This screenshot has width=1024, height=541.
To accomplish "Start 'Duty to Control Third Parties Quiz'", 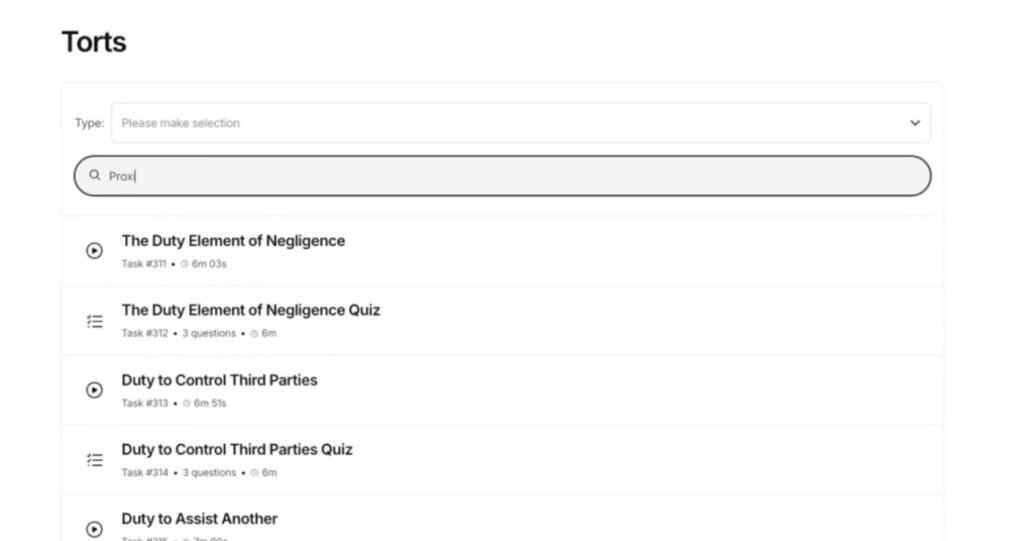I will click(237, 449).
